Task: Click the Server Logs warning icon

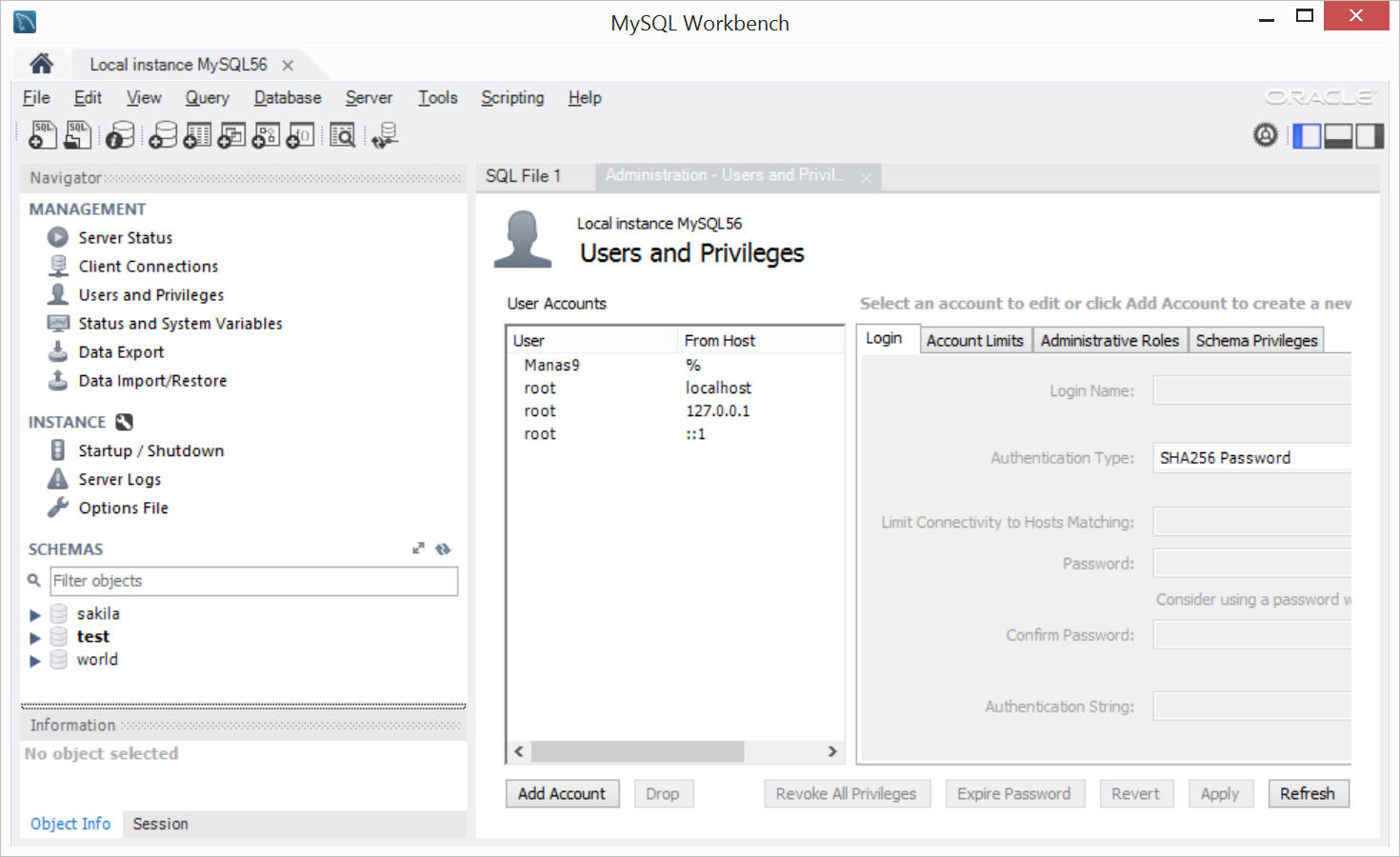Action: tap(58, 478)
